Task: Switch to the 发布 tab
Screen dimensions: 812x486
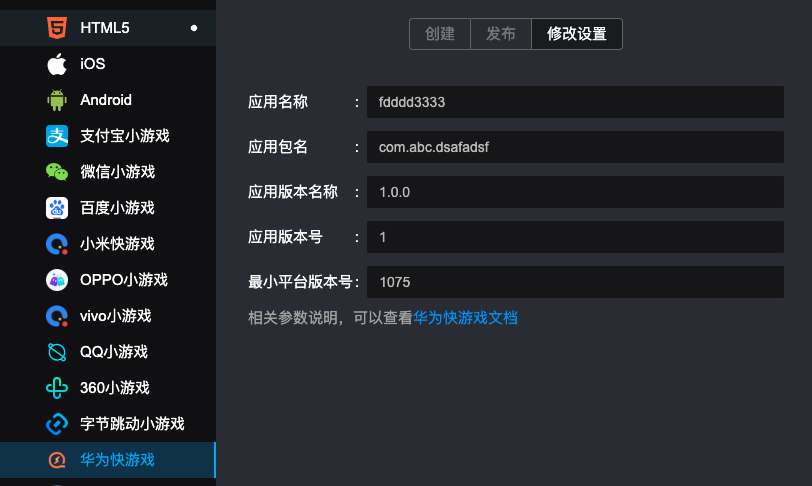Action: tap(501, 33)
